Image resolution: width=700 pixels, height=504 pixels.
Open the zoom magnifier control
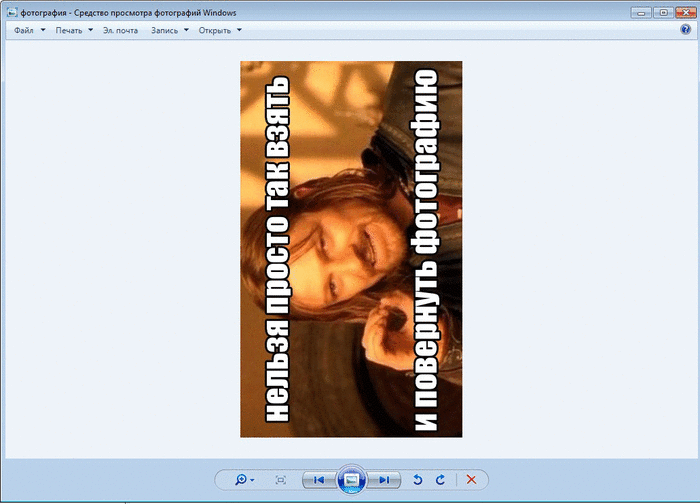243,481
